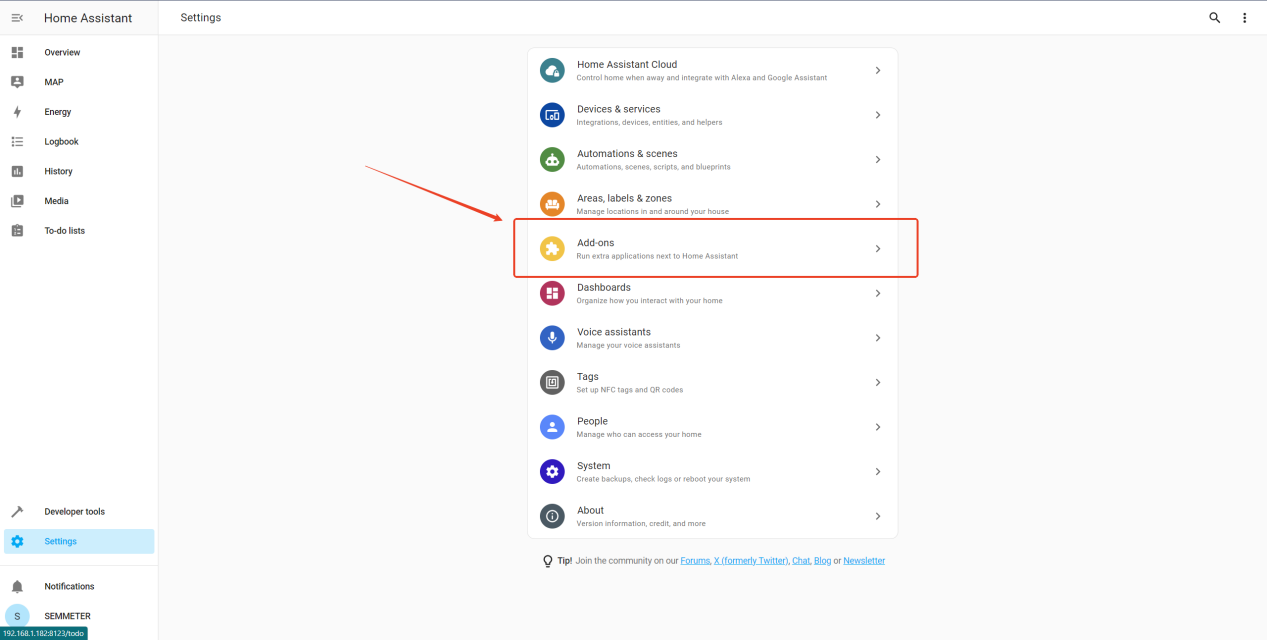Click 'Version information, credit, and more'

[x=641, y=523]
